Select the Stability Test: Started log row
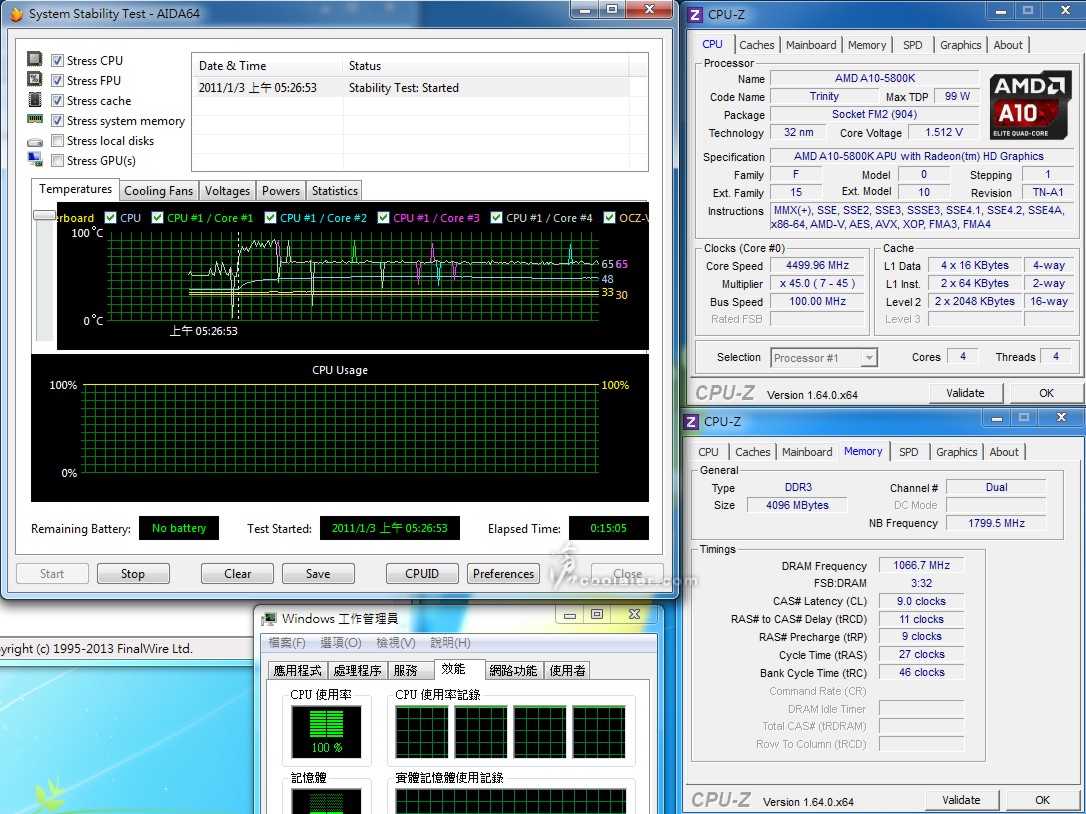The image size is (1086, 814). coord(413,88)
